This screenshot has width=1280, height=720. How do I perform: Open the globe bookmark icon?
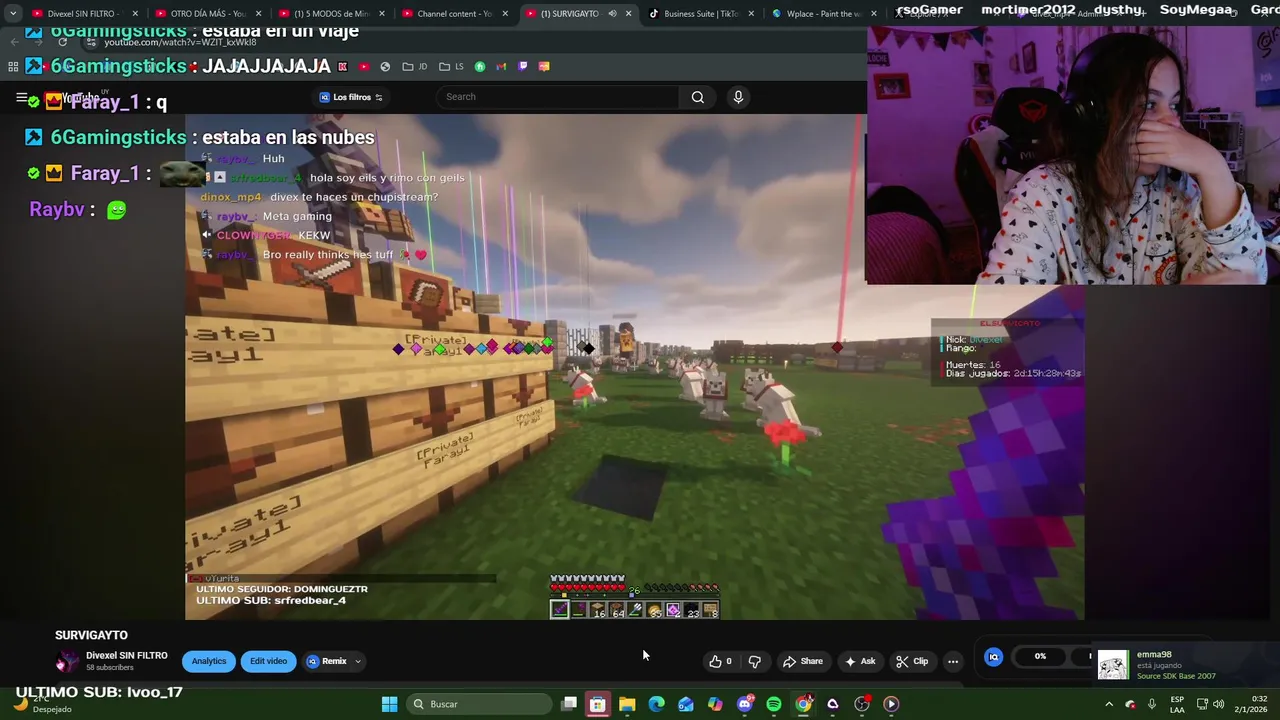coord(385,66)
